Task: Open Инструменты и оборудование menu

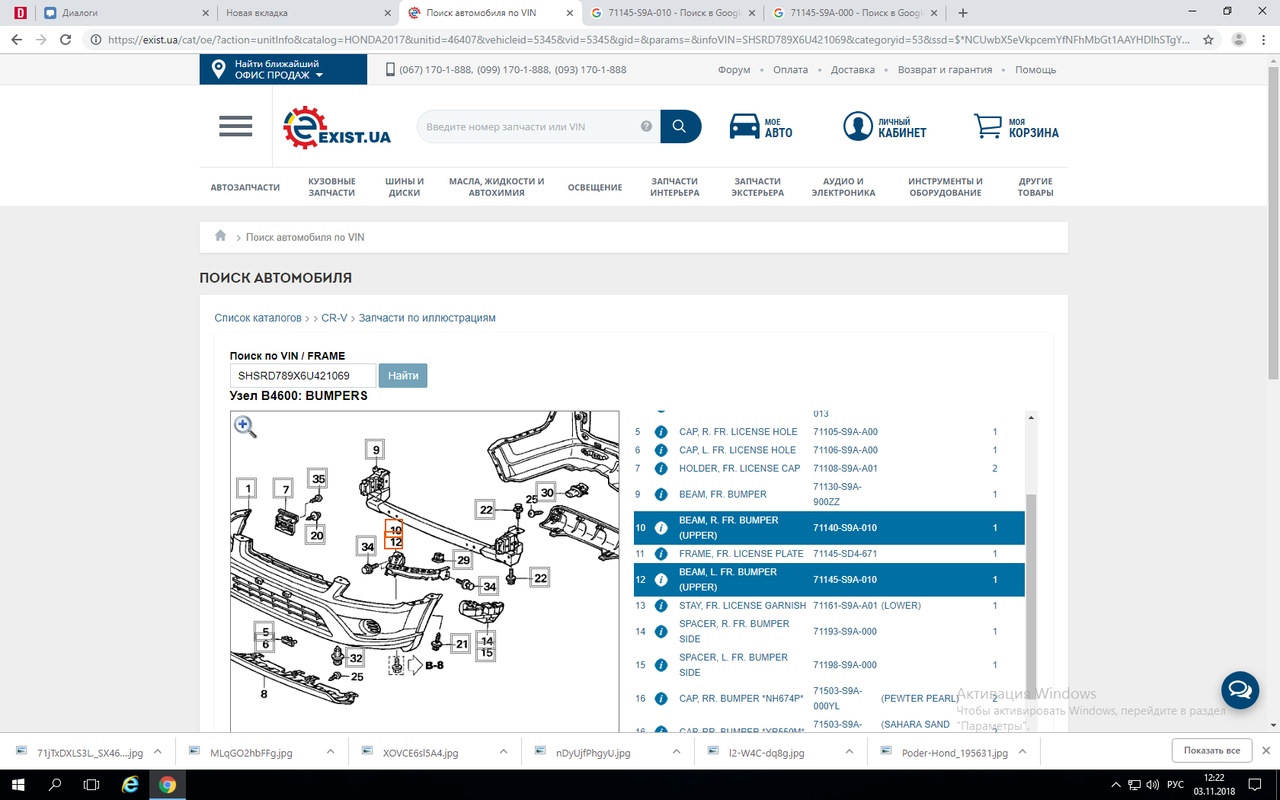Action: pos(945,187)
